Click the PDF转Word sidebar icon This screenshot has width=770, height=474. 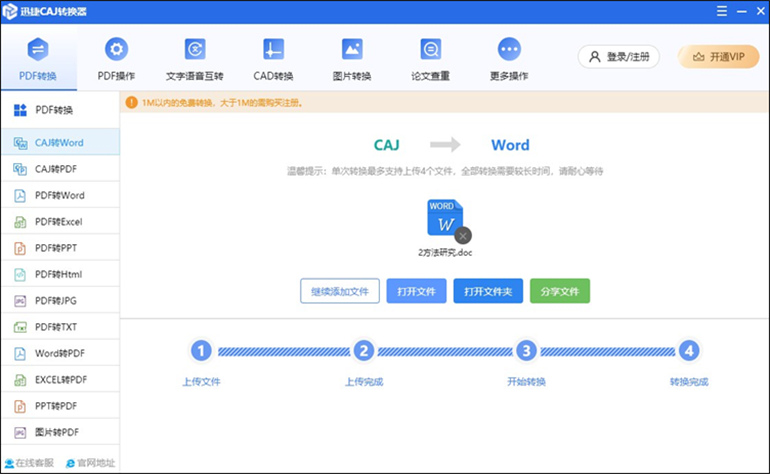tap(20, 195)
